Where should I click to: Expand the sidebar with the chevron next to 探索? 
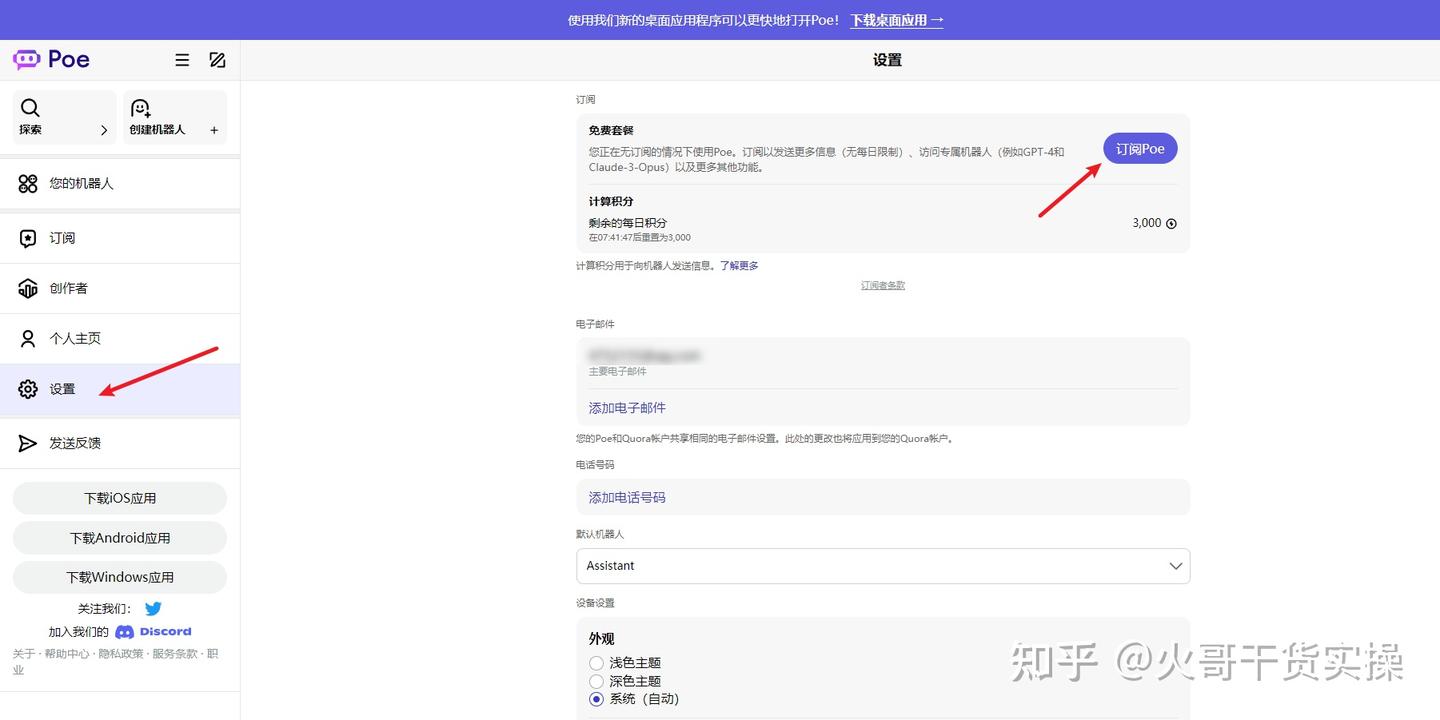click(103, 128)
